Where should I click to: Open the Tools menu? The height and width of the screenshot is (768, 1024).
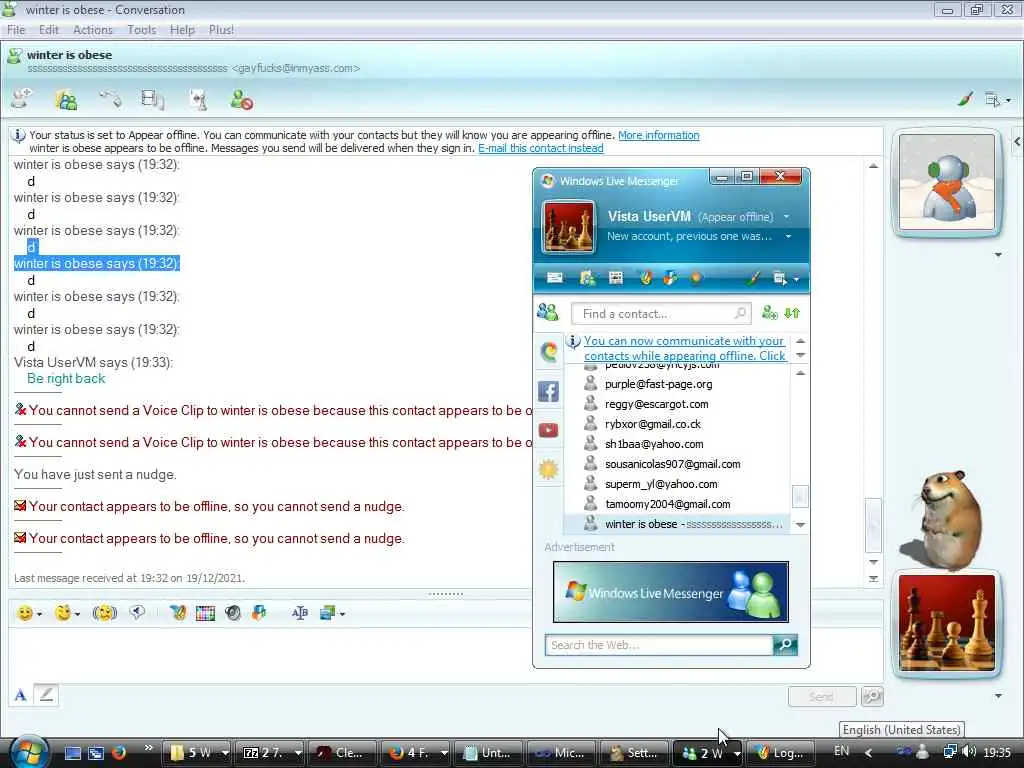pyautogui.click(x=141, y=30)
